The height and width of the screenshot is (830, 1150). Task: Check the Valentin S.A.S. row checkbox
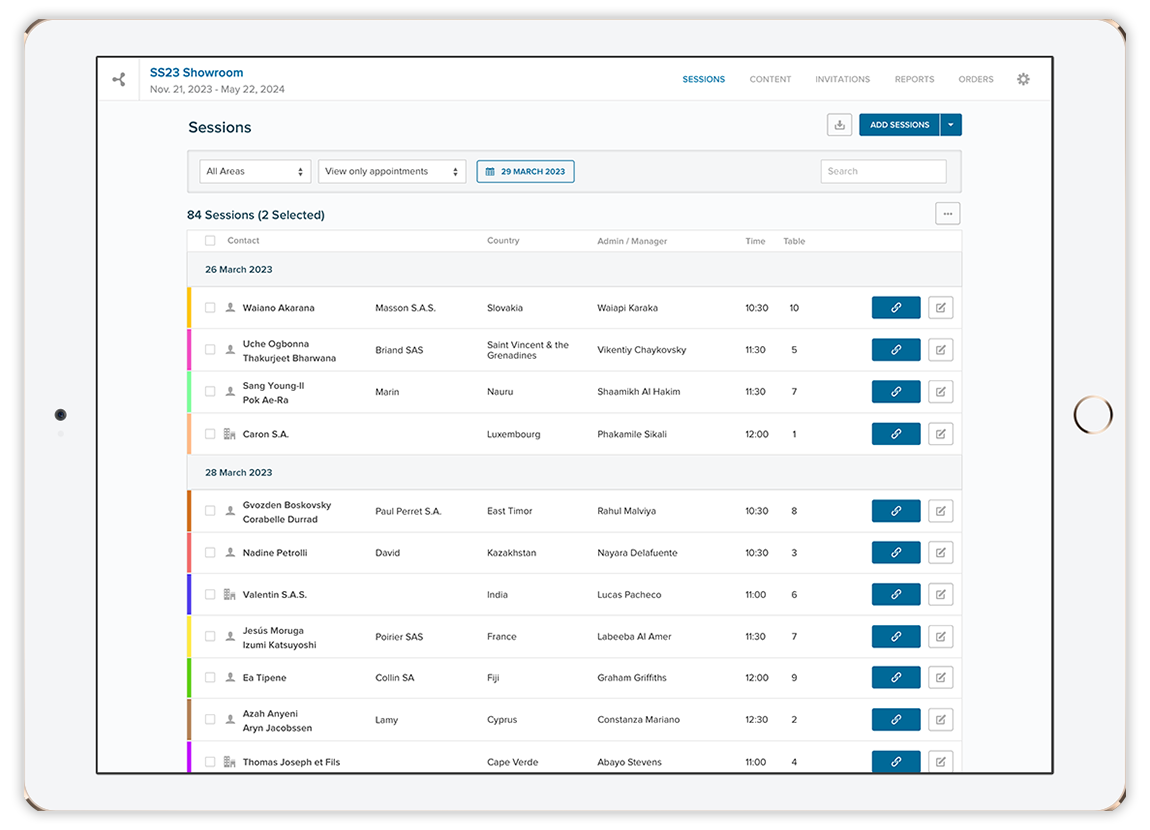pos(210,595)
